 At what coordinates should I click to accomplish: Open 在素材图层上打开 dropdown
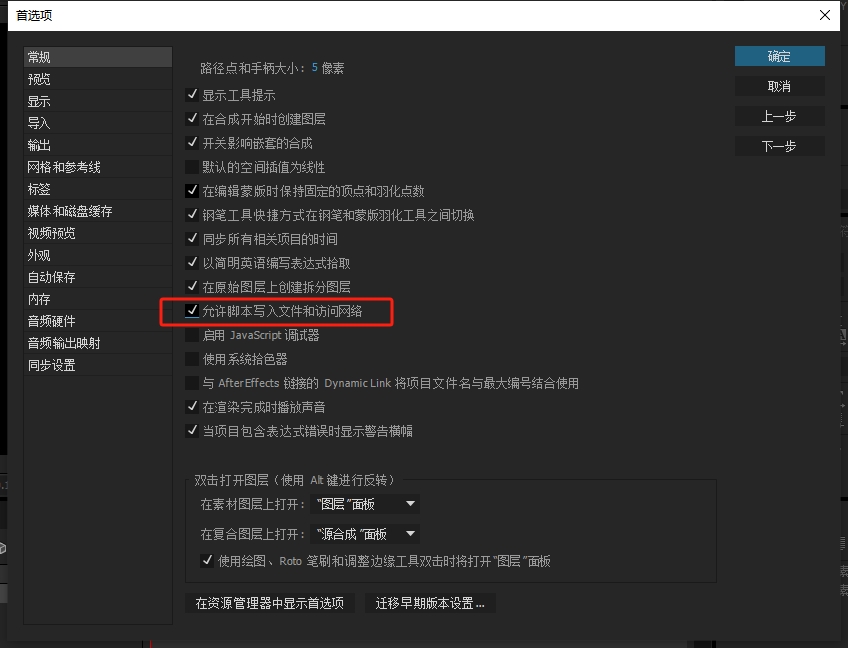click(x=365, y=504)
